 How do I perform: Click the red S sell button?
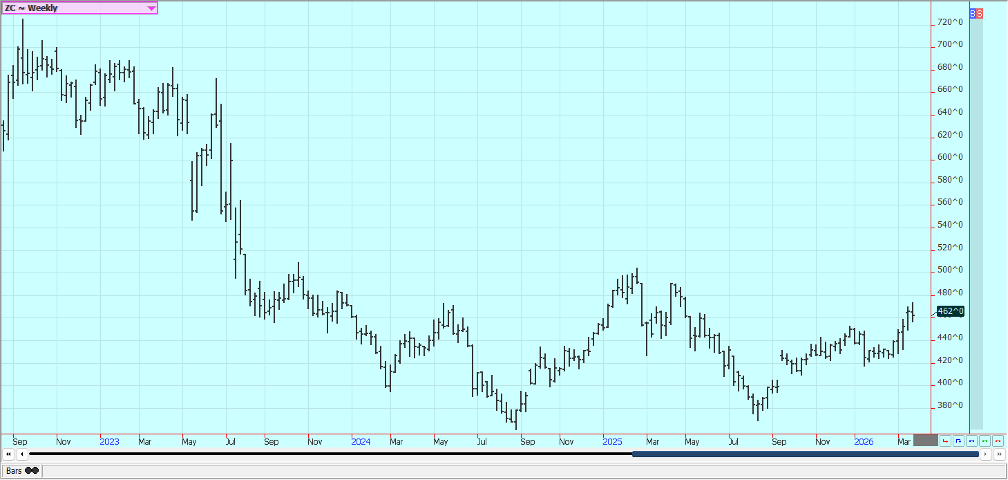978,15
